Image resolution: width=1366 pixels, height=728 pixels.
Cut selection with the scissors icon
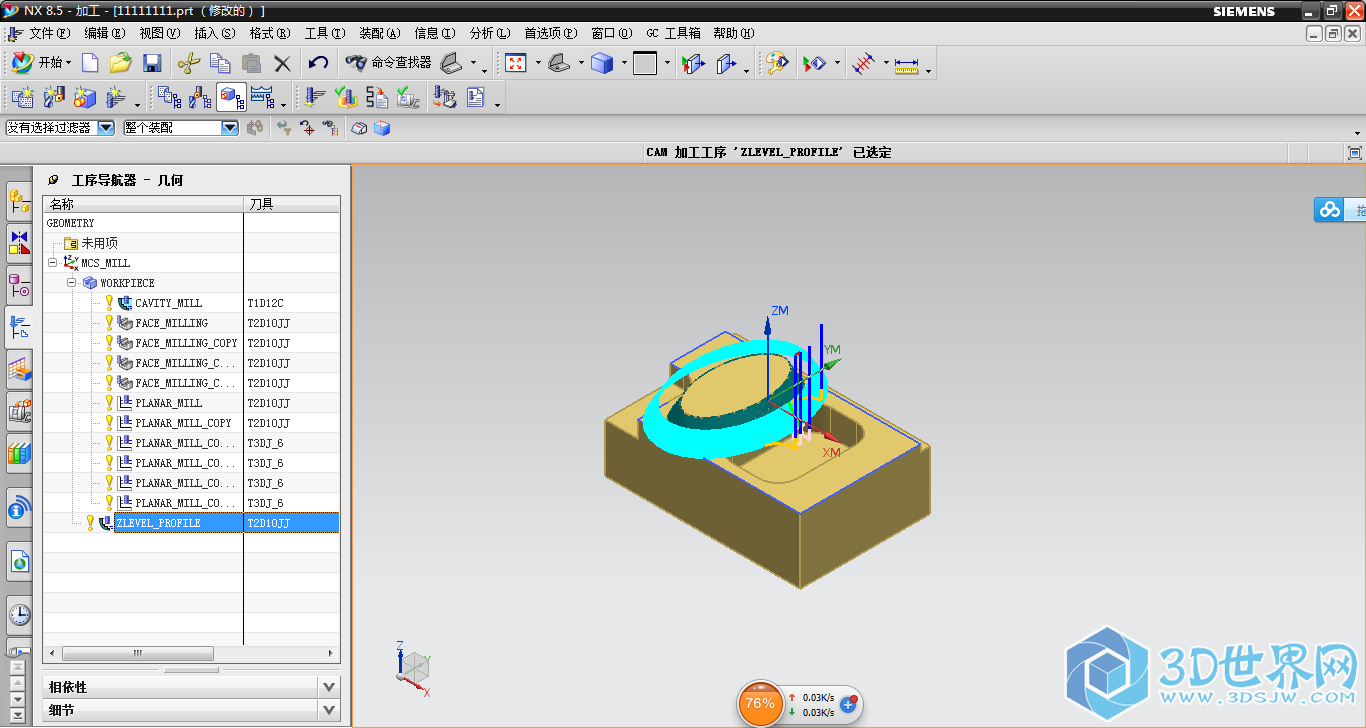click(x=188, y=63)
